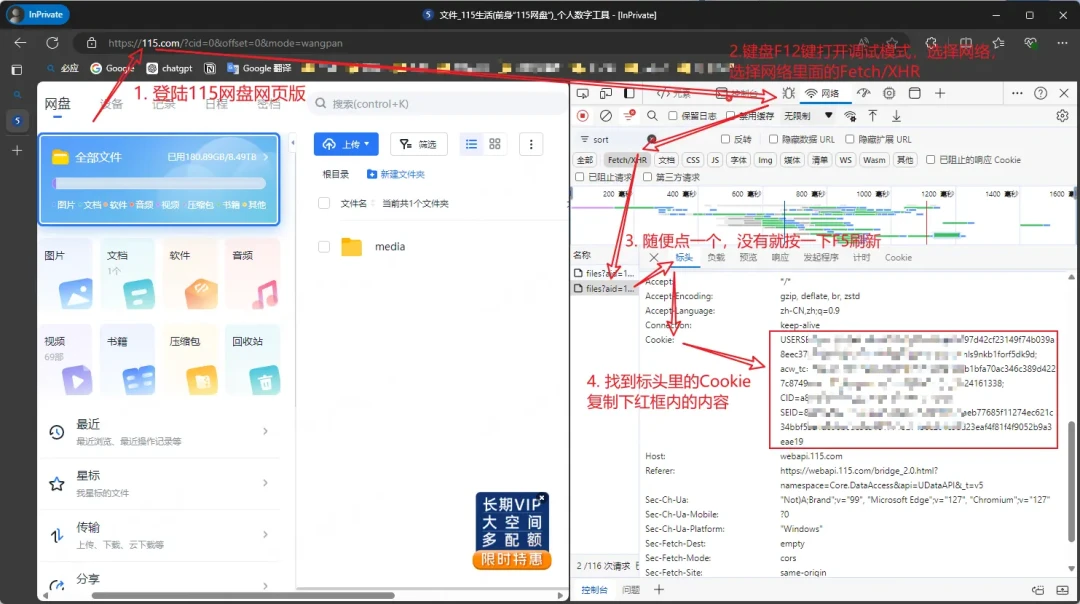This screenshot has width=1080, height=604.
Task: Close the request details pane X
Action: coord(654,258)
